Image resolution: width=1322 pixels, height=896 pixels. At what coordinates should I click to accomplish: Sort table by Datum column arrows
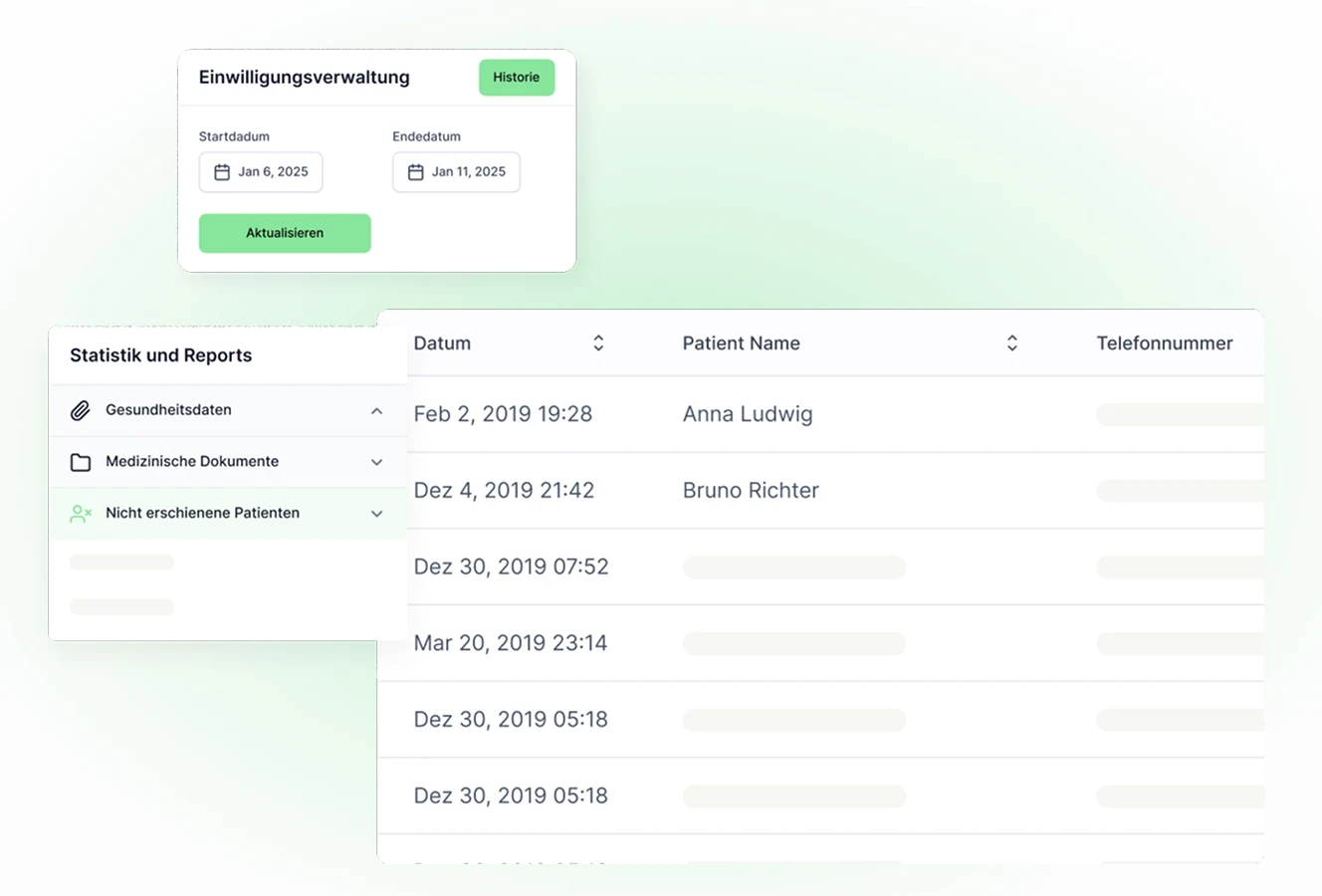coord(598,343)
